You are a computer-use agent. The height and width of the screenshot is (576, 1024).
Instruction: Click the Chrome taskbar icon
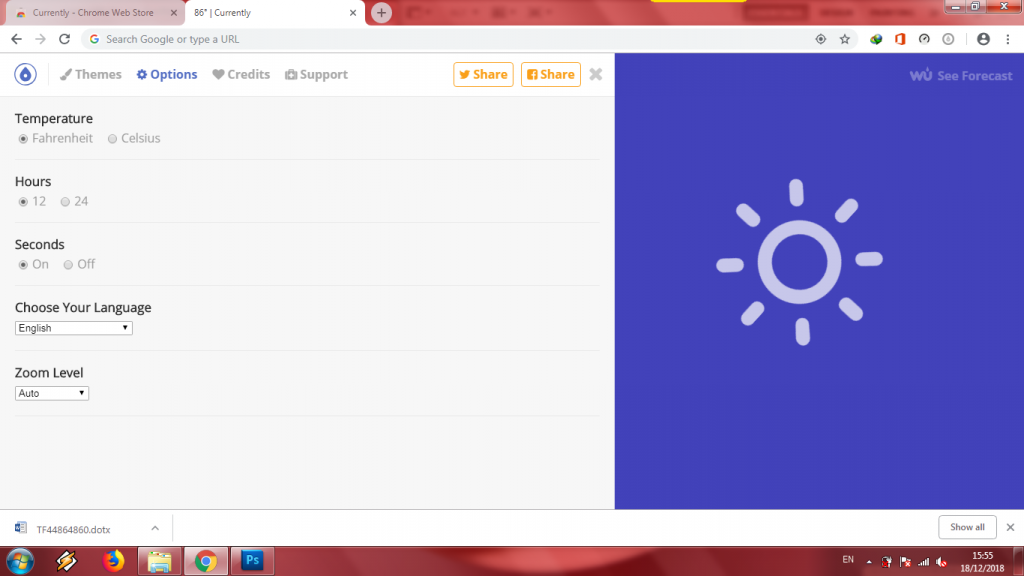pos(206,561)
